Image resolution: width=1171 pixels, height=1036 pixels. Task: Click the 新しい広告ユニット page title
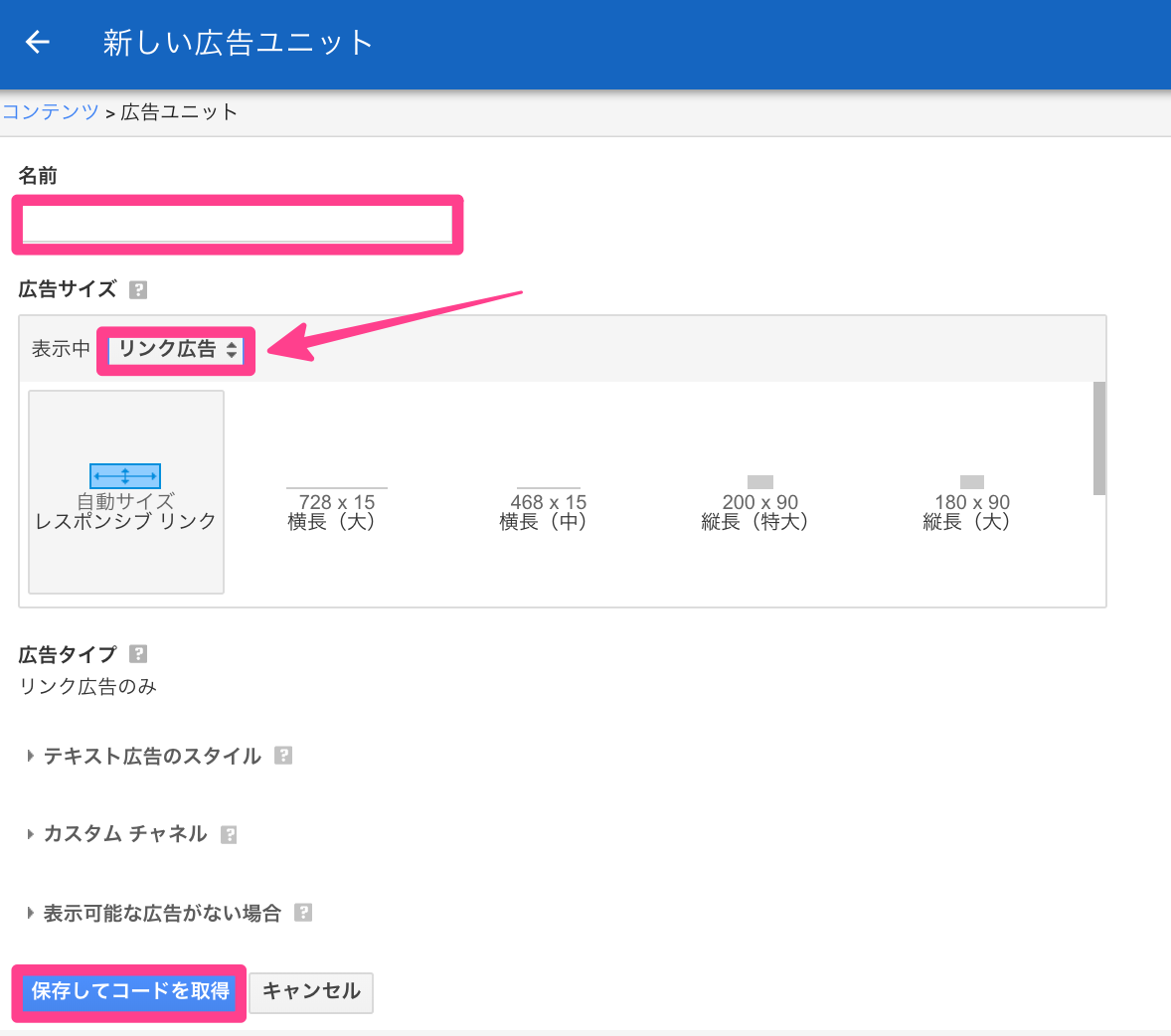[x=239, y=43]
